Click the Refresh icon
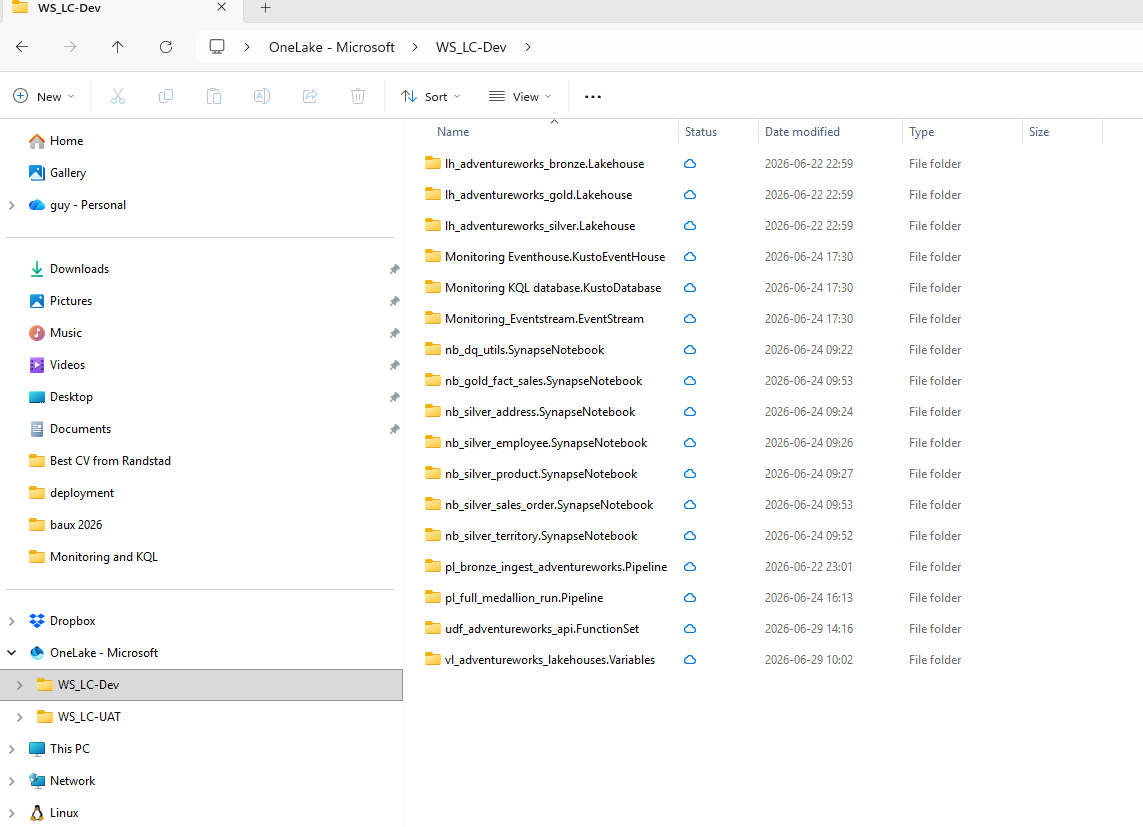The image size is (1143, 827). click(x=166, y=47)
